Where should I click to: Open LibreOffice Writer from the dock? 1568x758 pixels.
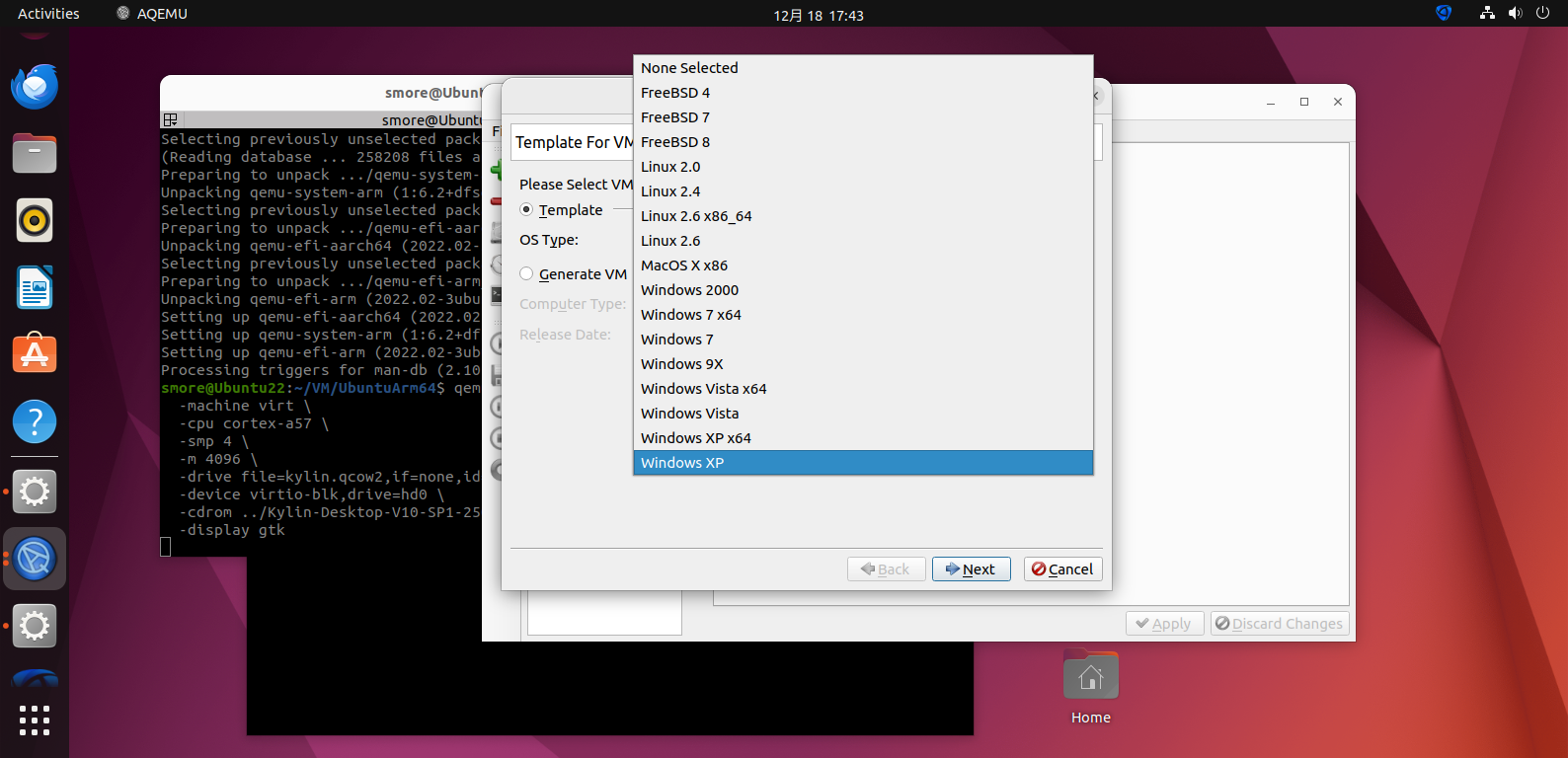35,288
